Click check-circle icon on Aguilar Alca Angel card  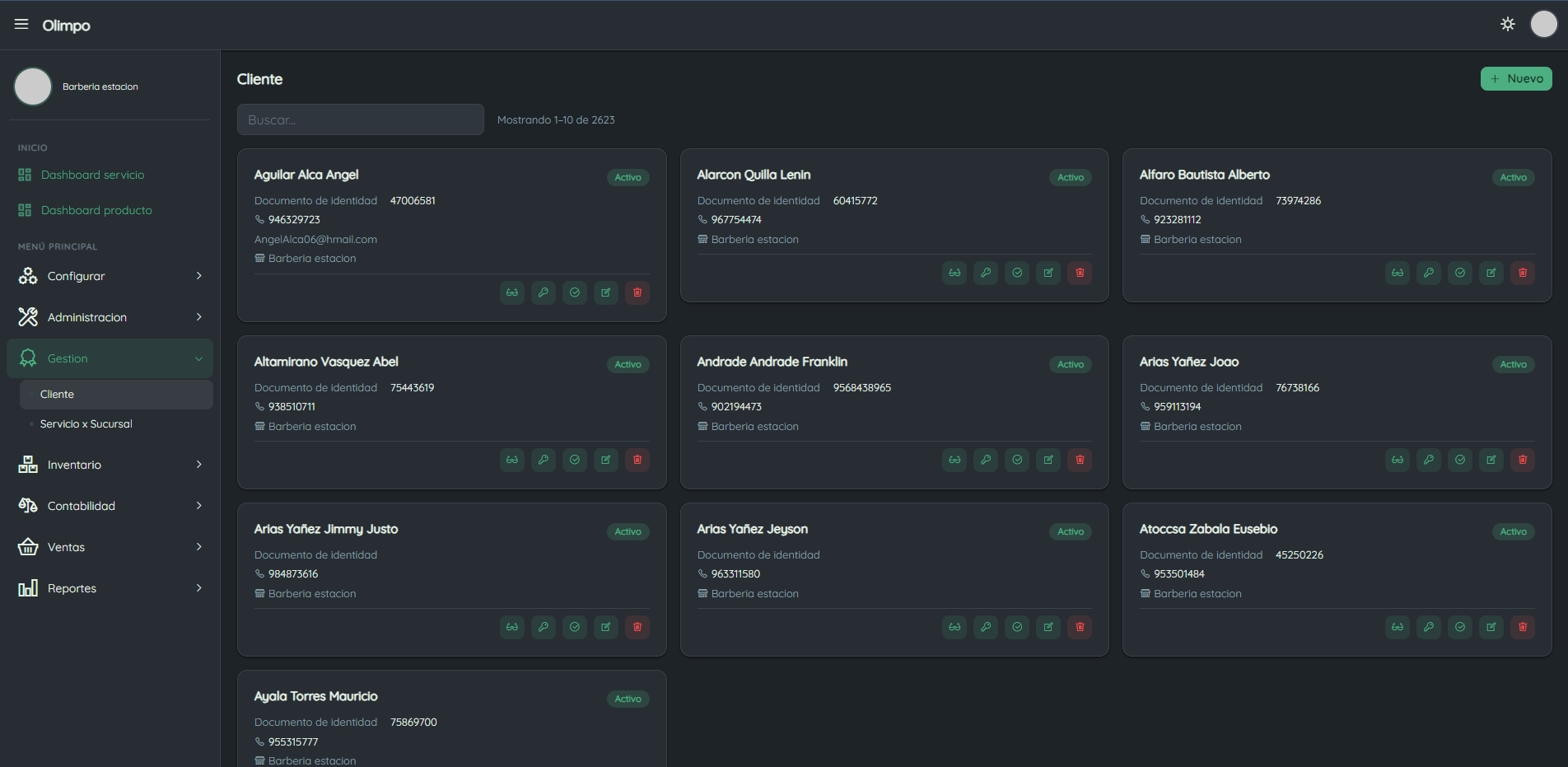[x=575, y=292]
